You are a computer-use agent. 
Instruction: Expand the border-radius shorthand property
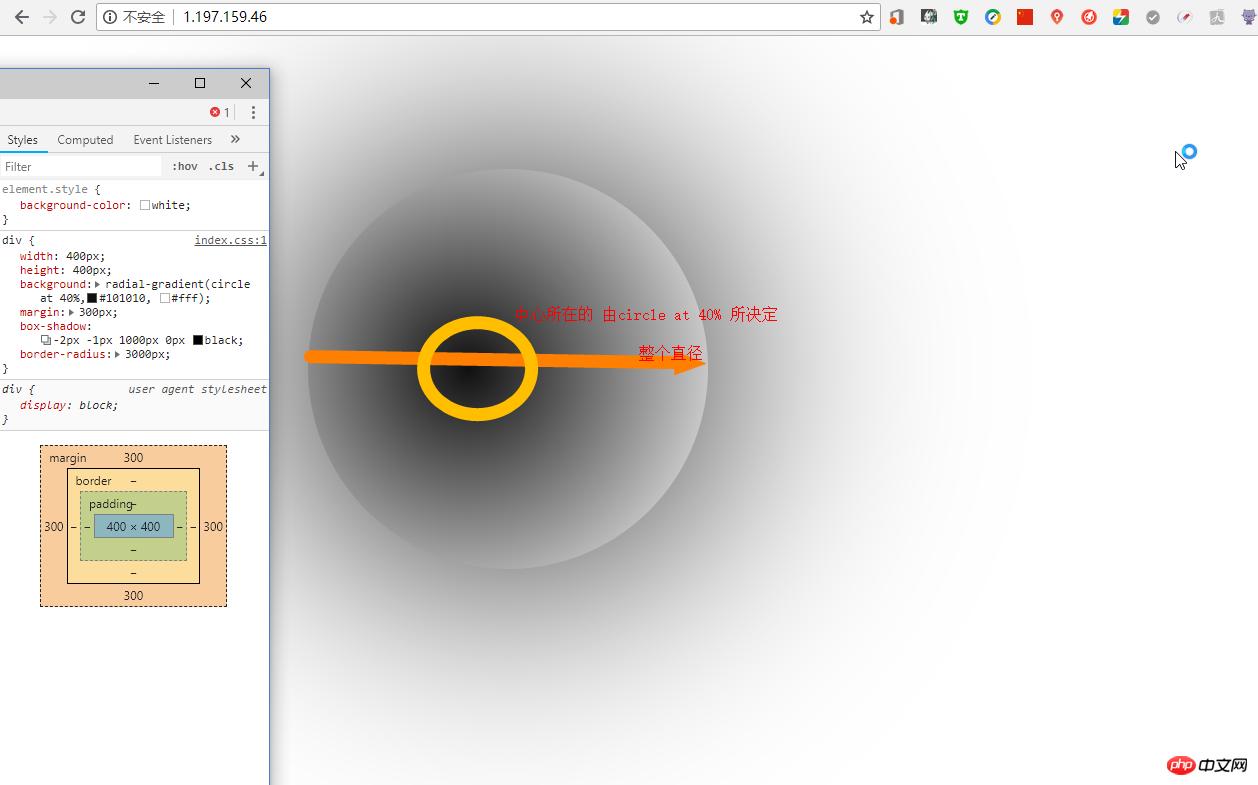118,355
